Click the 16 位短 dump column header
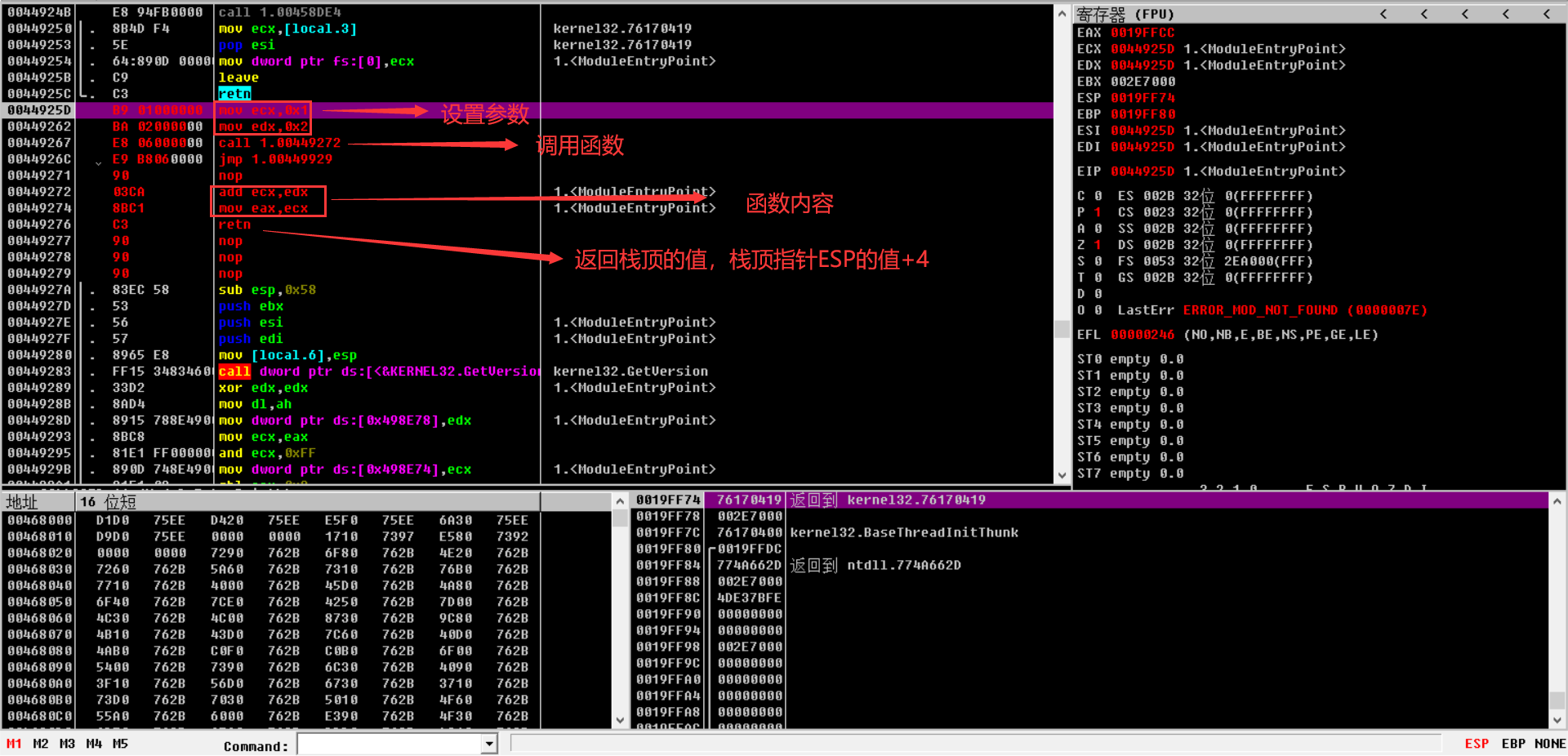This screenshot has width=1568, height=756. pyautogui.click(x=307, y=501)
